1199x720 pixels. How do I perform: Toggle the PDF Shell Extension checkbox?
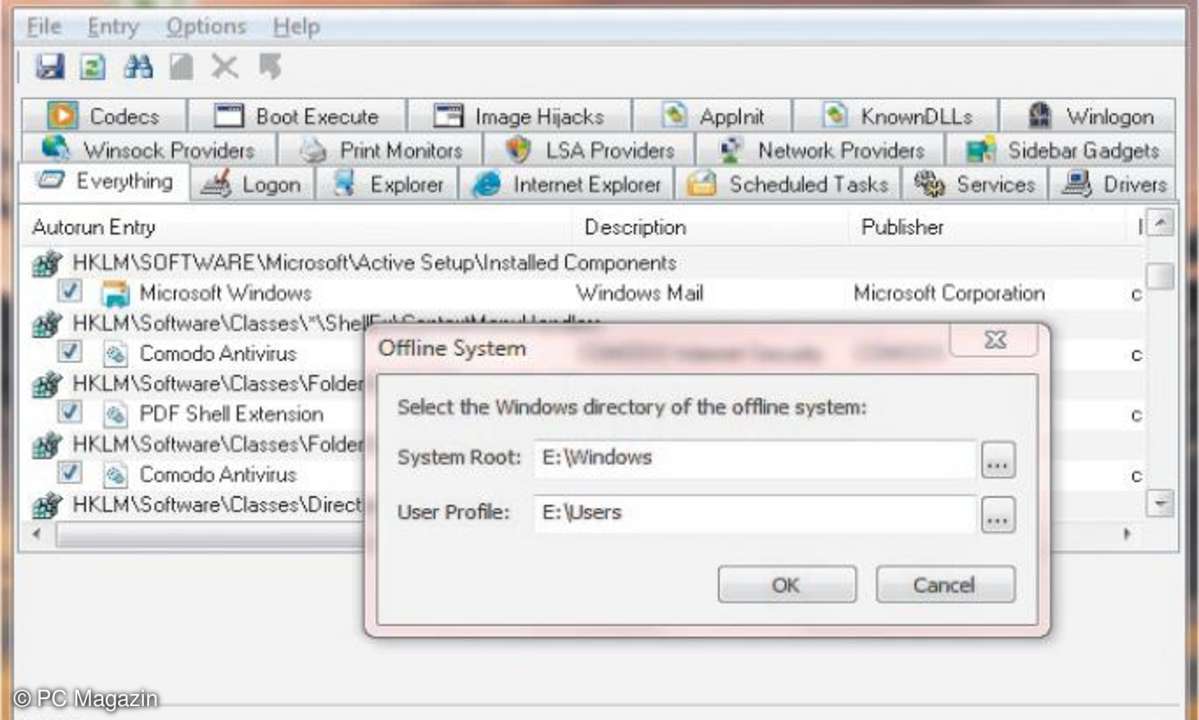tap(70, 412)
